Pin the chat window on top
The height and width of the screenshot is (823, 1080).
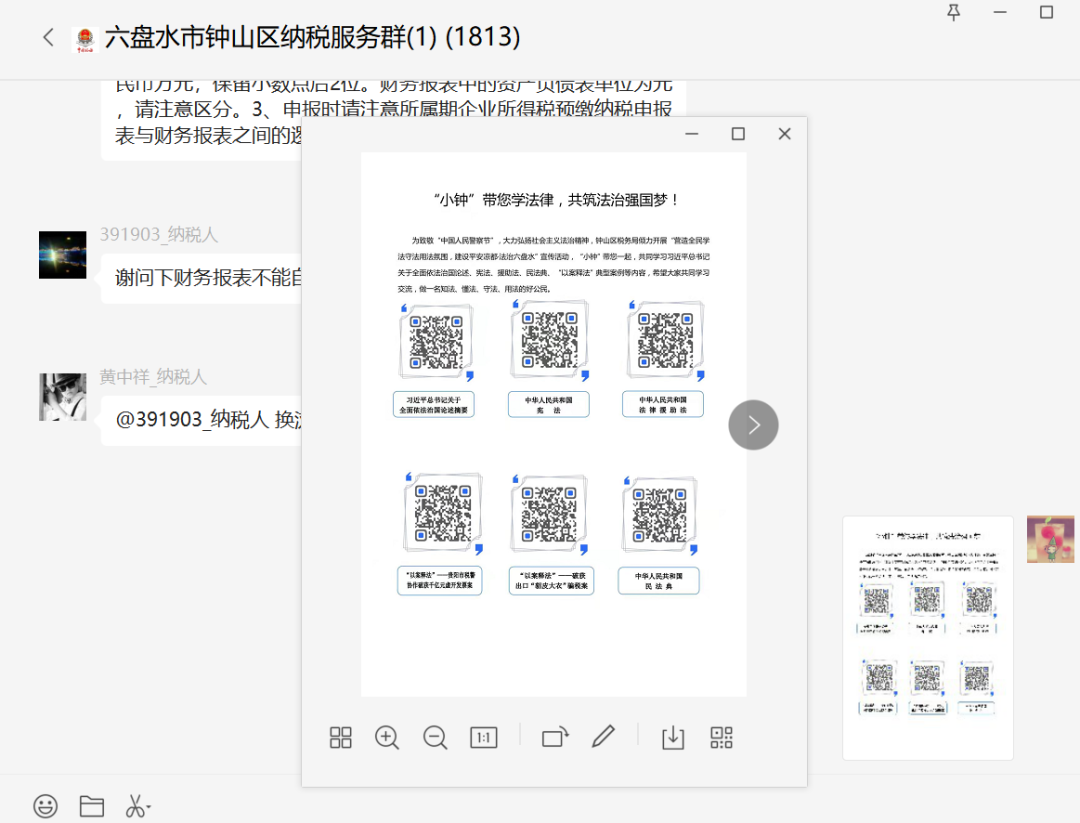point(953,12)
